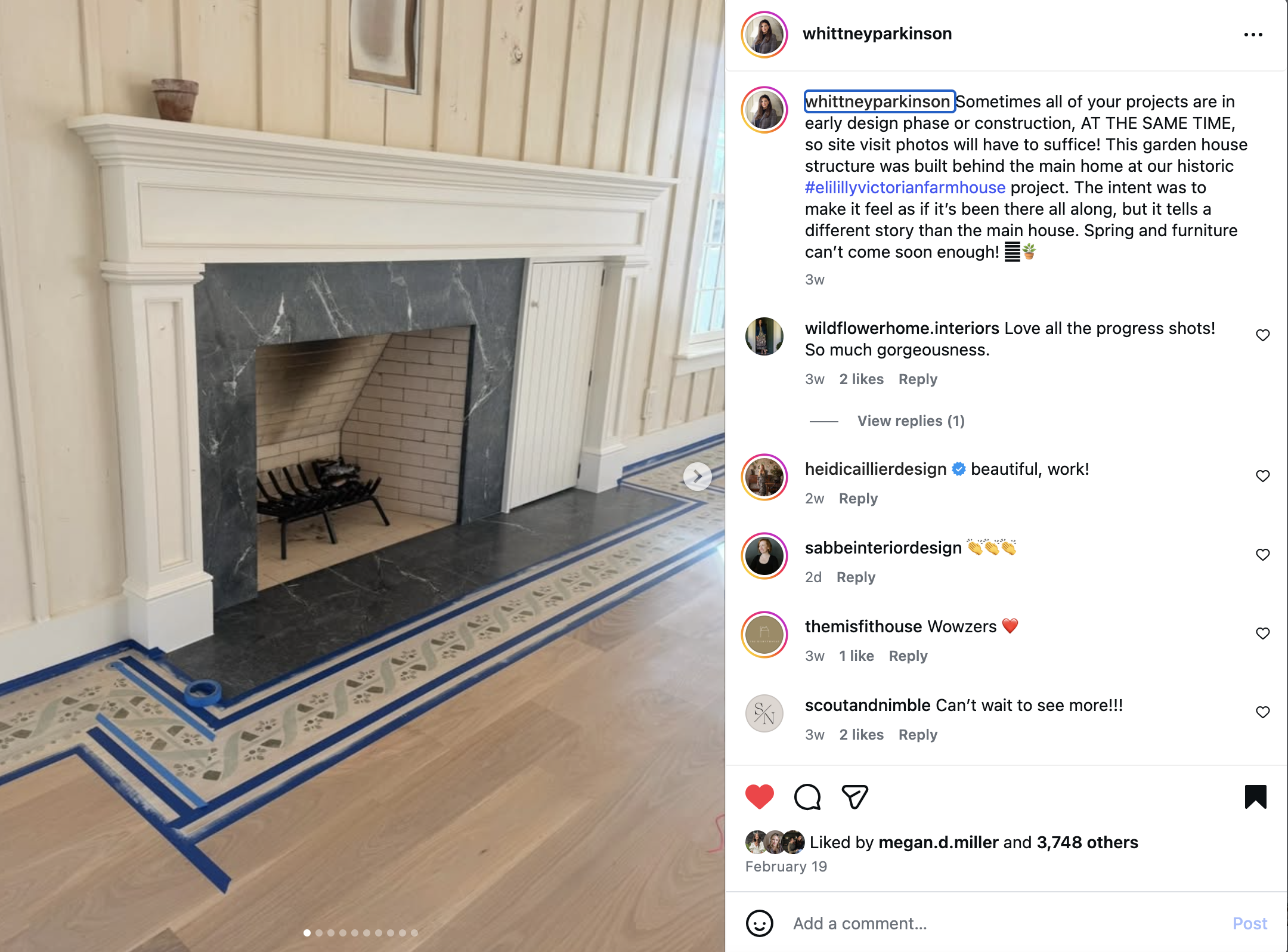Screen dimensions: 1288x952
Task: Like the scoutandnimble comment heart
Action: (1262, 712)
